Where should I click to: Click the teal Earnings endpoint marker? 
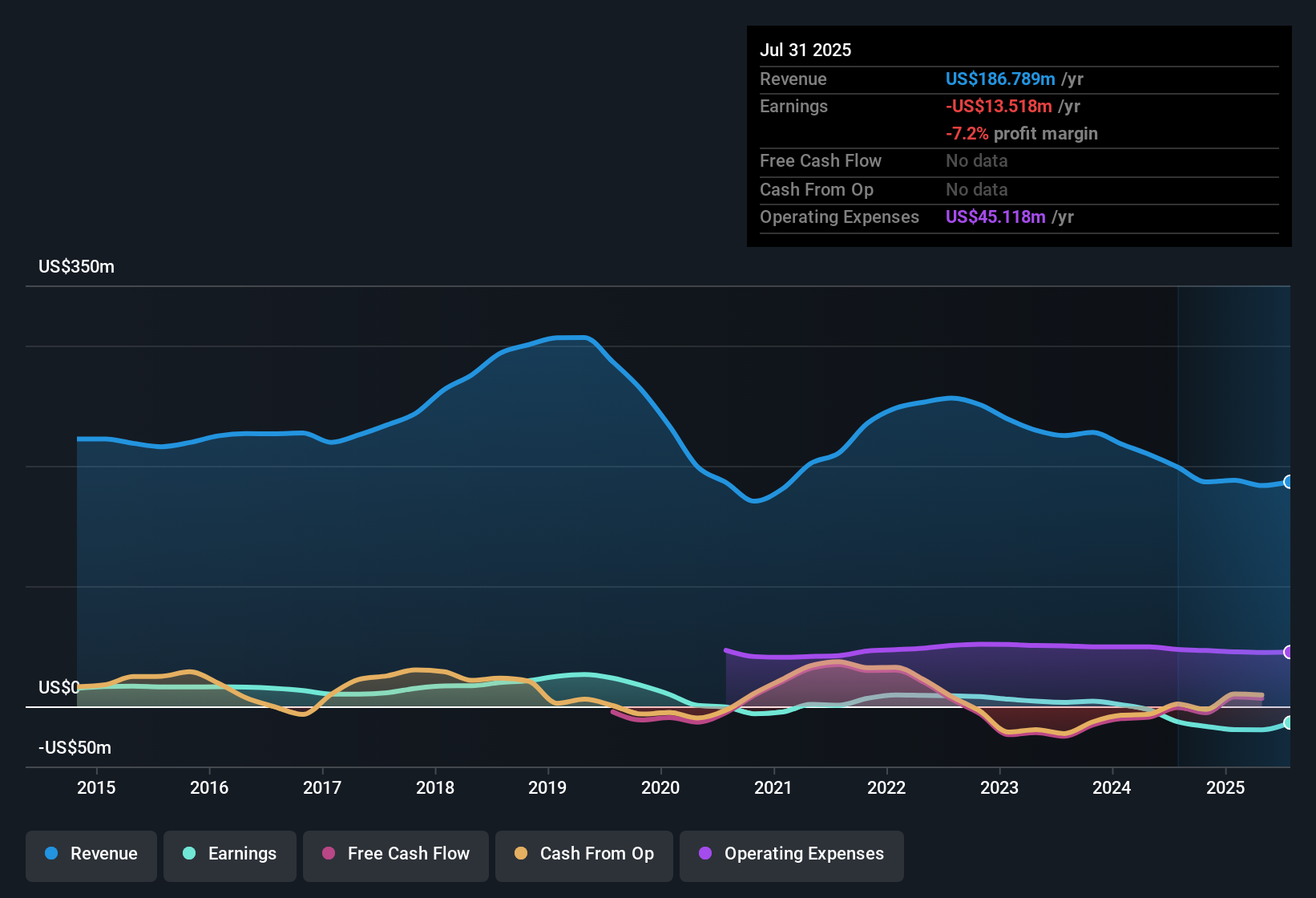tap(1288, 722)
